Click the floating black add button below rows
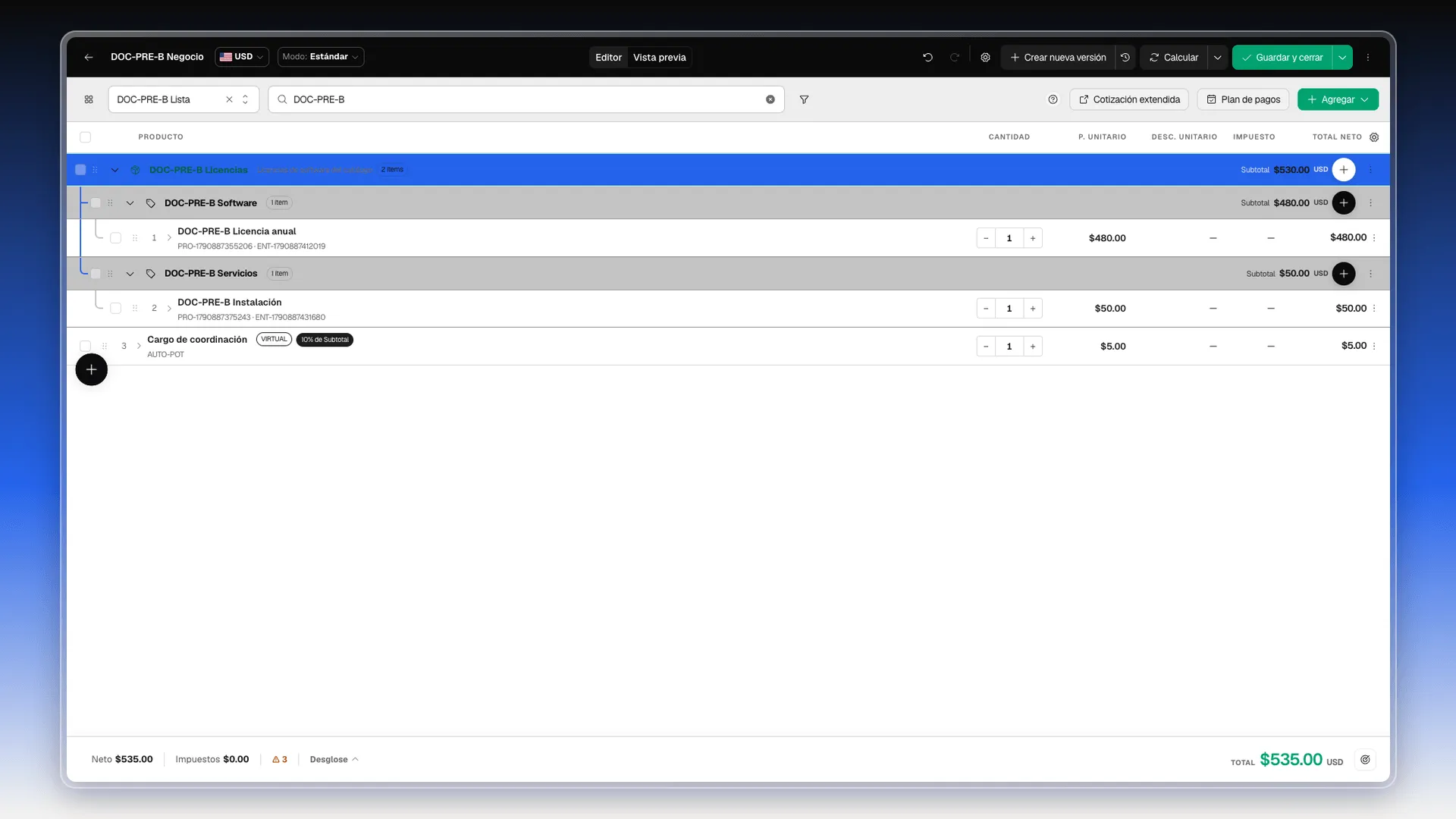Viewport: 1456px width, 819px height. 91,370
